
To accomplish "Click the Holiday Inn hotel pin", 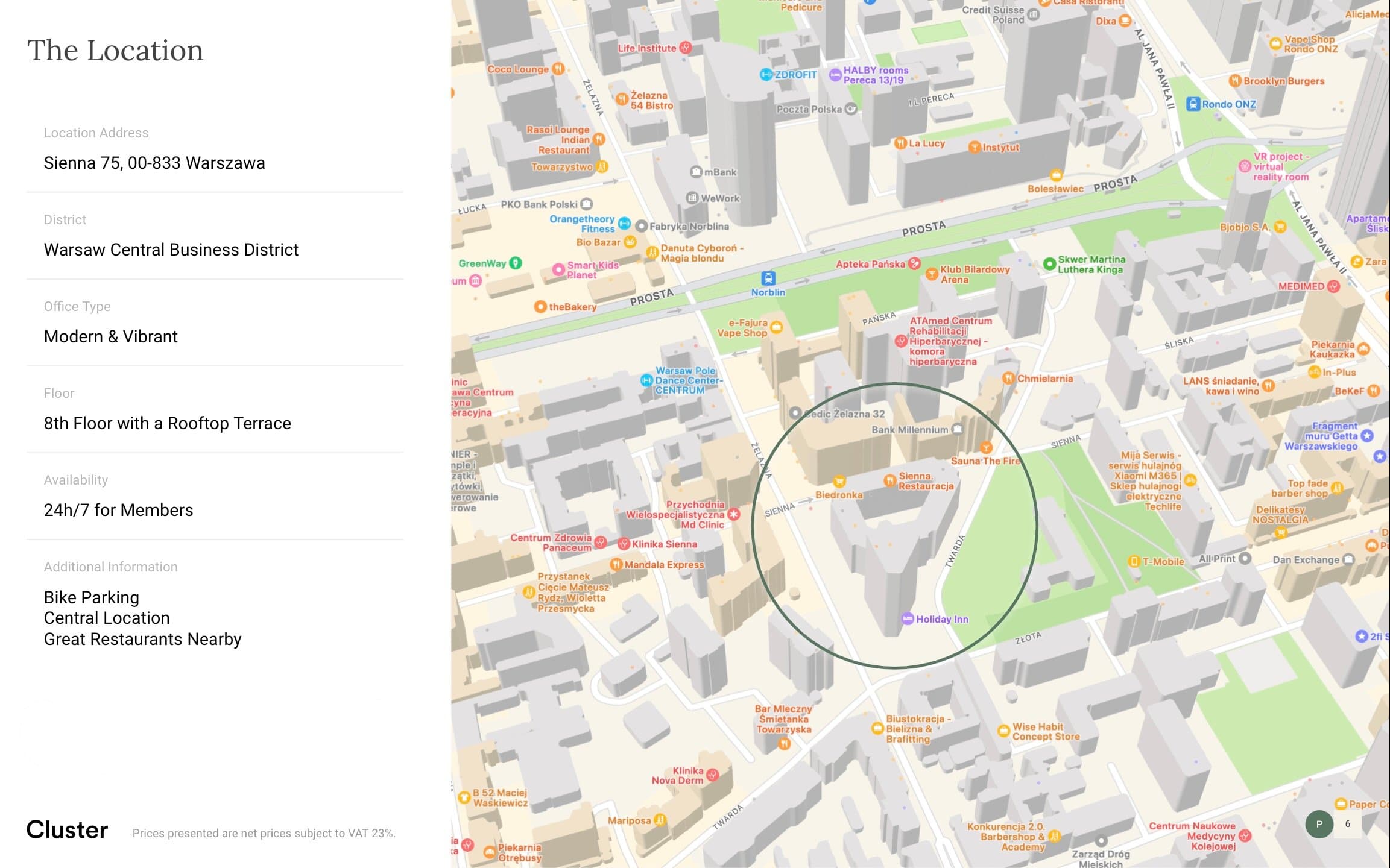I will [x=907, y=619].
